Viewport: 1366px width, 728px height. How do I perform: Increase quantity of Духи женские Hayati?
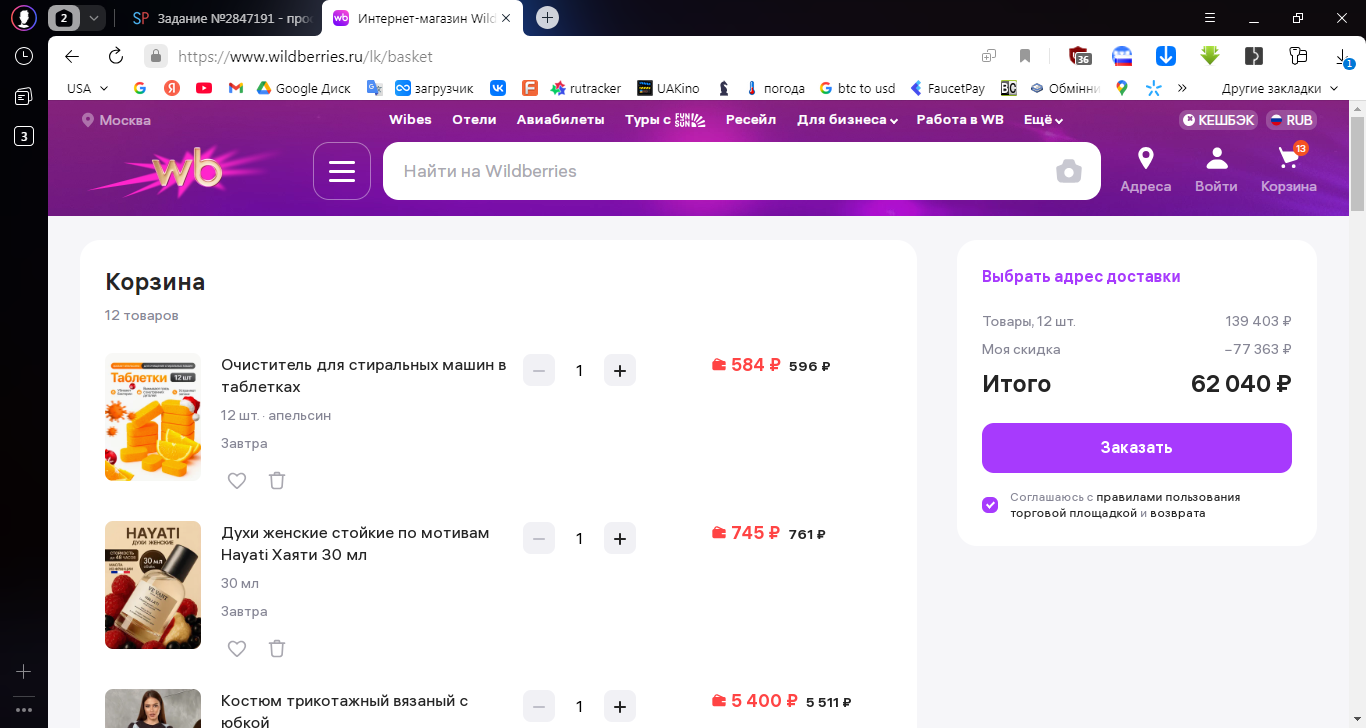click(620, 538)
